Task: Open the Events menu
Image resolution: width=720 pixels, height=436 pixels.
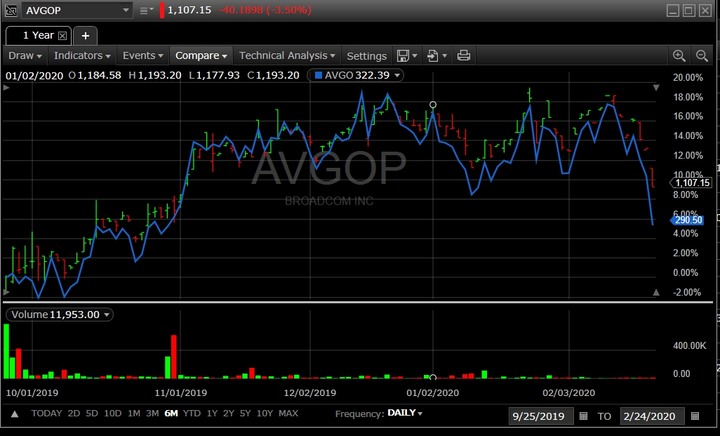Action: click(x=142, y=56)
